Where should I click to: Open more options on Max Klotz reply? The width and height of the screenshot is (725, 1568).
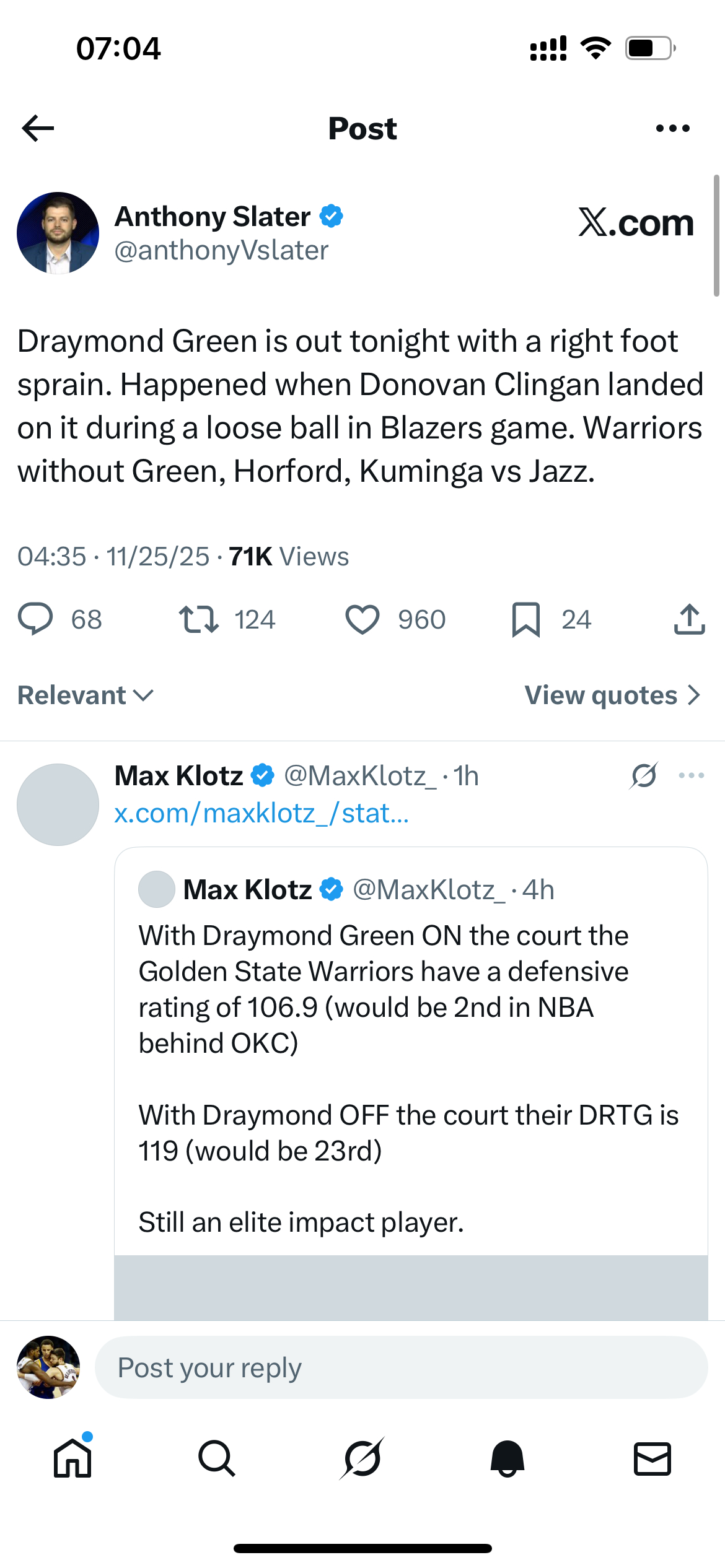point(692,775)
